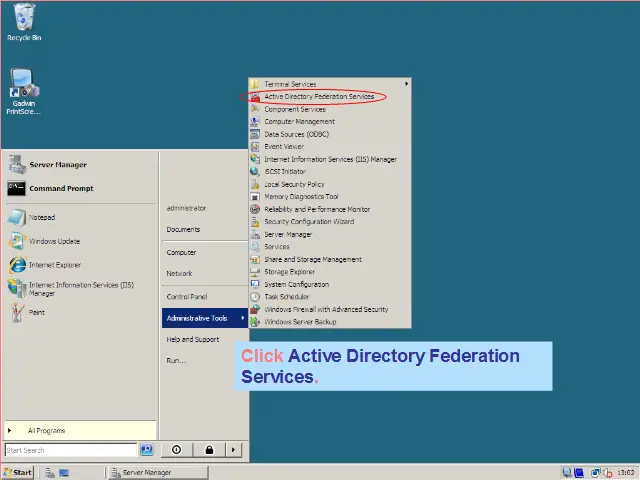The height and width of the screenshot is (480, 640).
Task: Open IIS Manager in Start menu recent list
Action: coord(80,289)
